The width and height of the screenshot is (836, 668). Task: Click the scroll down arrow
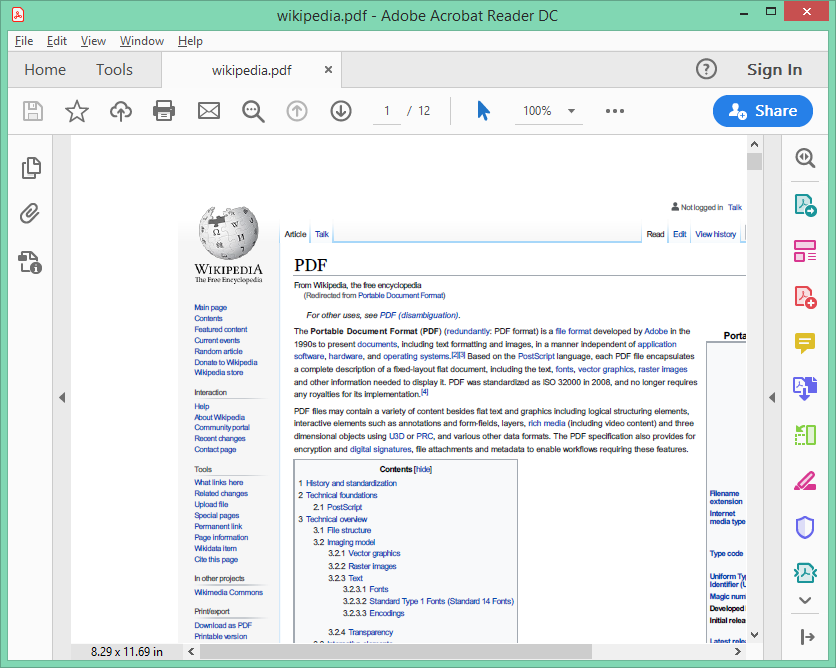(x=754, y=634)
